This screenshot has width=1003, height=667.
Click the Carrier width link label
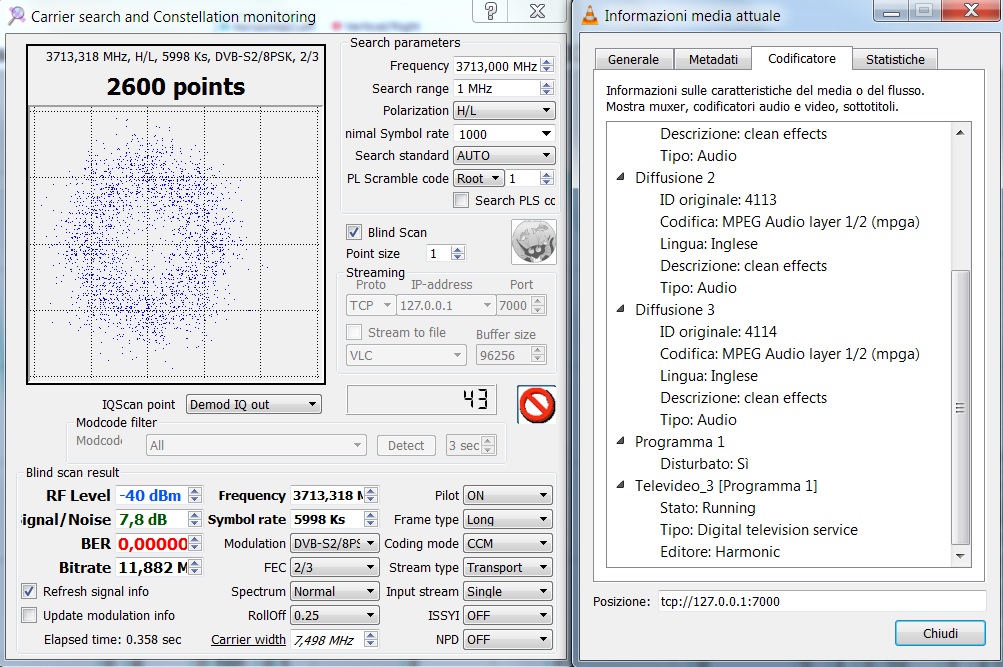(x=248, y=640)
